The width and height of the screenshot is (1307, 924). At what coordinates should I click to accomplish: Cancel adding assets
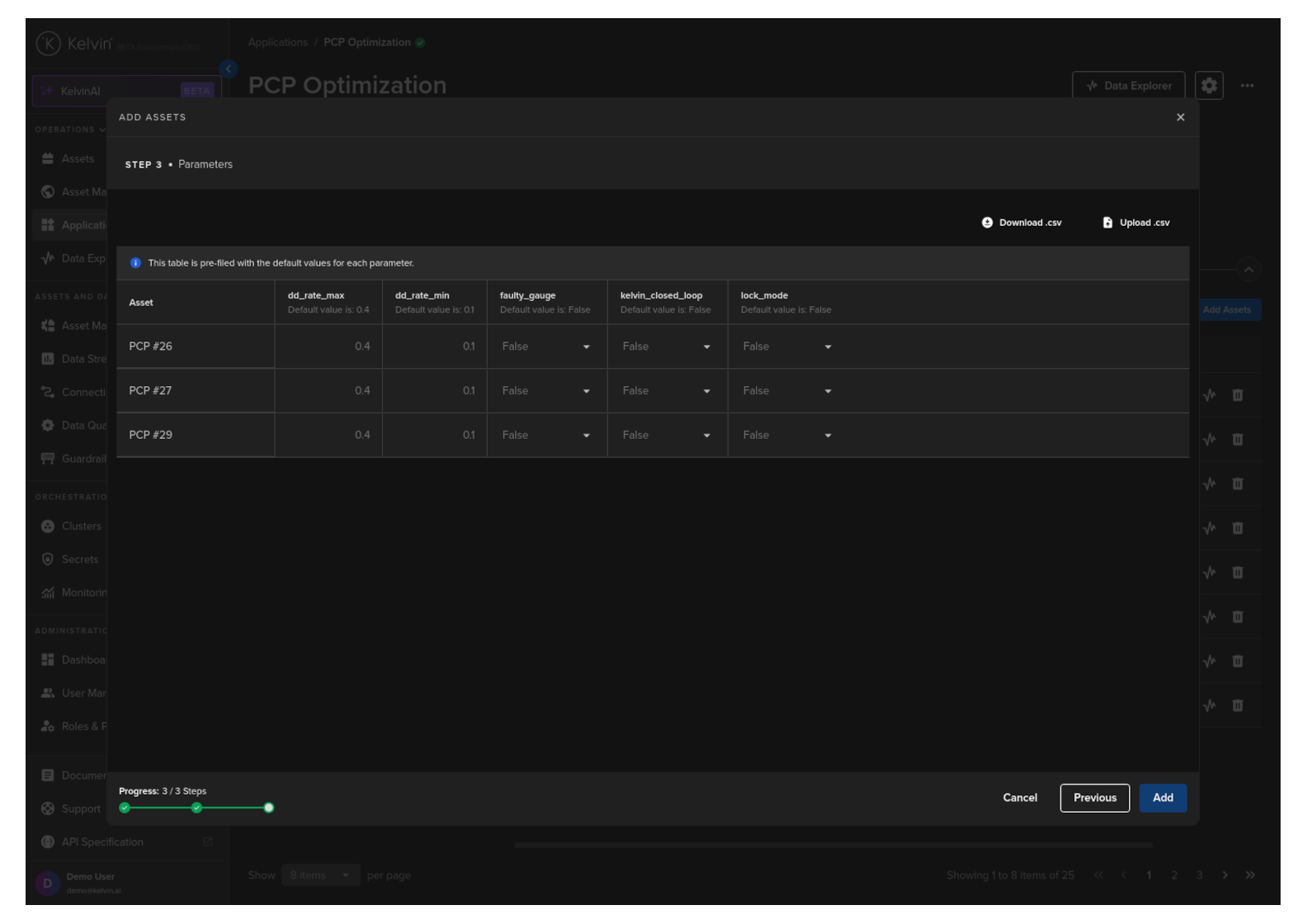(x=1020, y=798)
